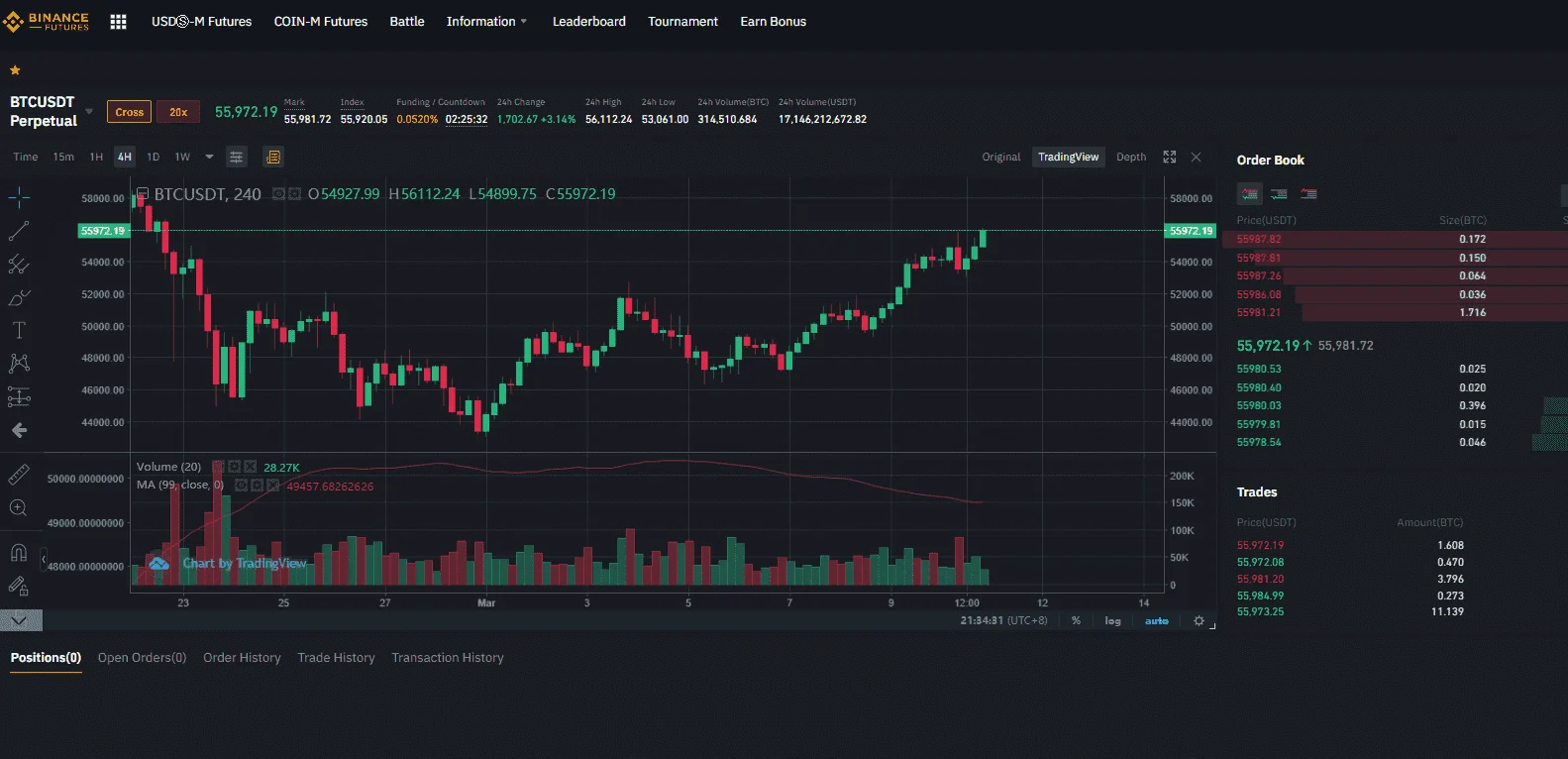
Task: Select the brush drawing tool
Action: click(x=19, y=297)
